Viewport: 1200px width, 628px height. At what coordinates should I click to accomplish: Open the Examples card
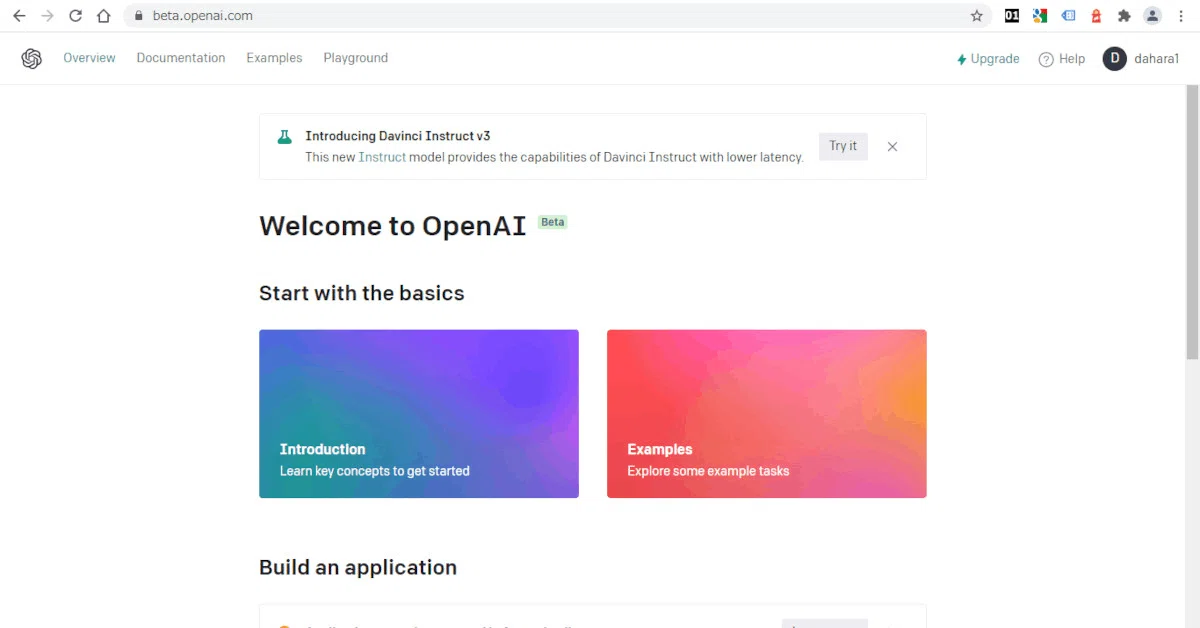click(767, 414)
